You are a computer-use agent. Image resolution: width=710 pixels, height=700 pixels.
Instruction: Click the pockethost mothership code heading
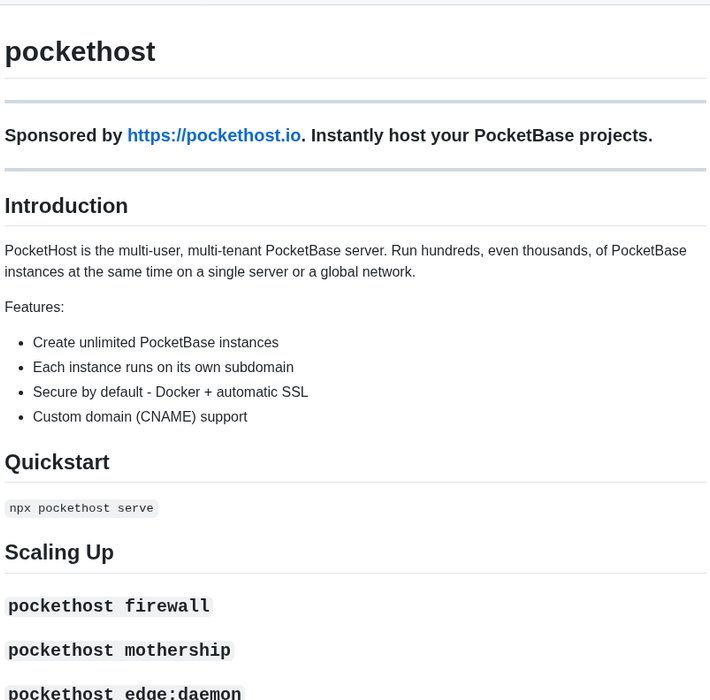120,650
